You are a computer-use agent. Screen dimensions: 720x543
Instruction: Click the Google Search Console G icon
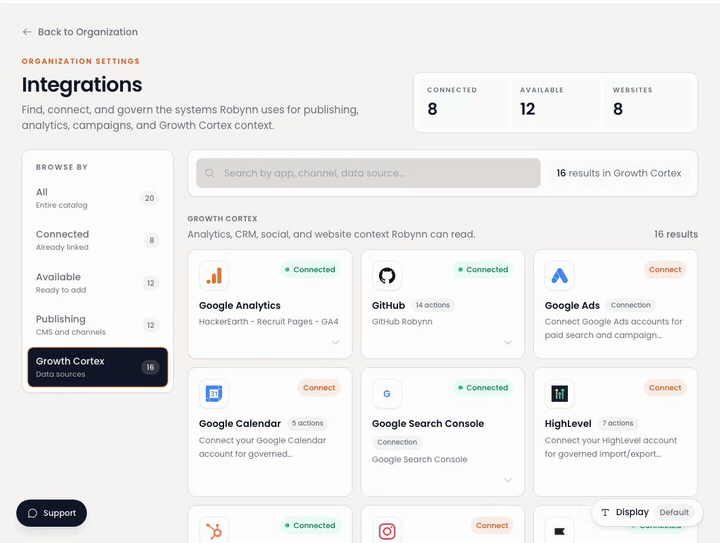(x=387, y=394)
